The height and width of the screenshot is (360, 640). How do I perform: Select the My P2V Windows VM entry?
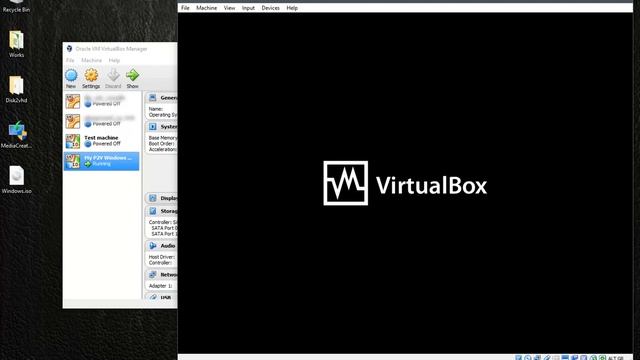point(102,161)
